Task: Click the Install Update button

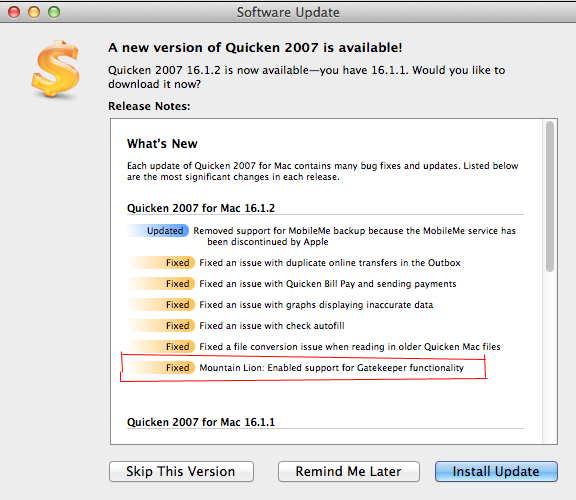Action: point(496,471)
